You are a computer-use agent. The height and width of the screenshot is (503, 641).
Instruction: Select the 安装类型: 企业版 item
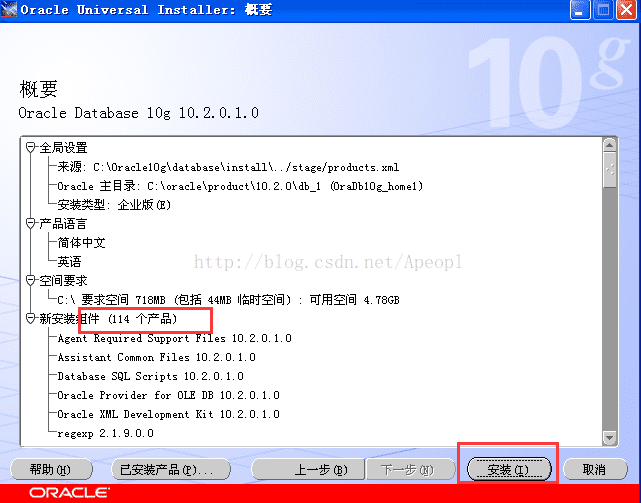coord(114,205)
